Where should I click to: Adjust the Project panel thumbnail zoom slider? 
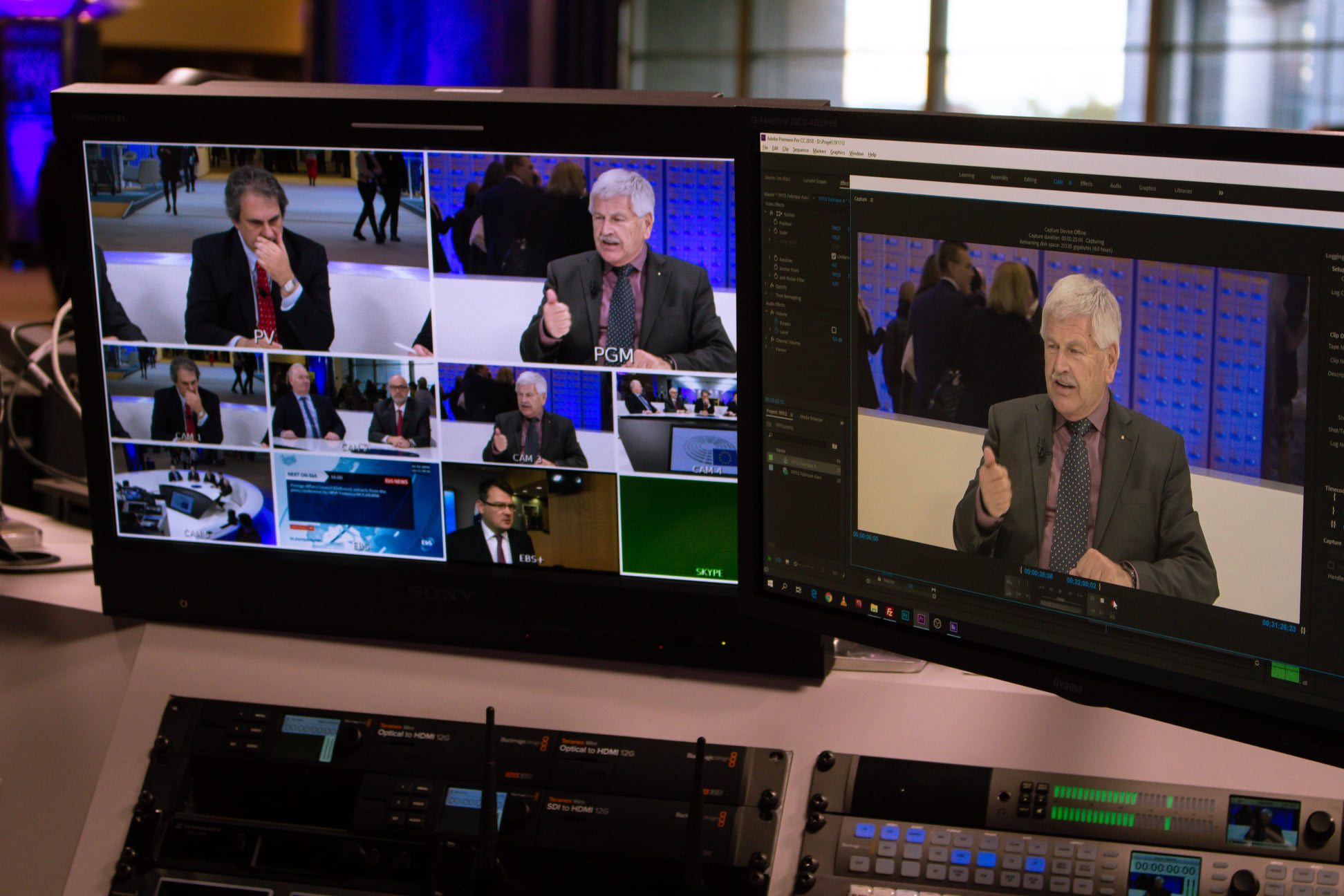coord(803,565)
